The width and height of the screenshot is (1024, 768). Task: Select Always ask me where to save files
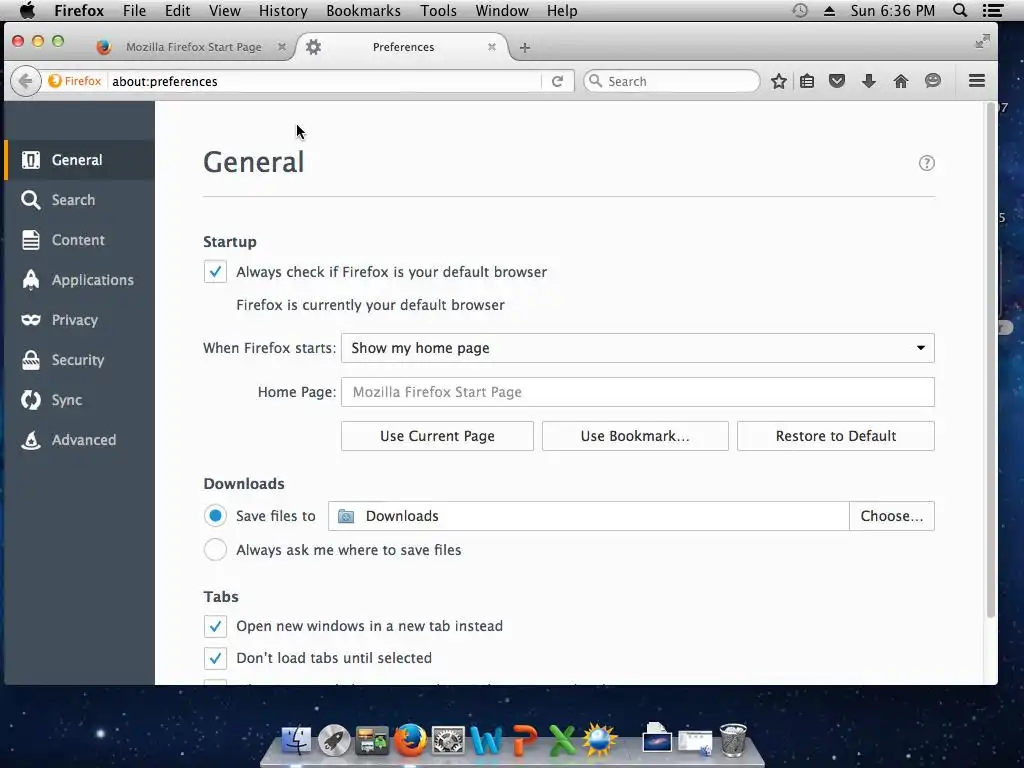pyautogui.click(x=215, y=550)
